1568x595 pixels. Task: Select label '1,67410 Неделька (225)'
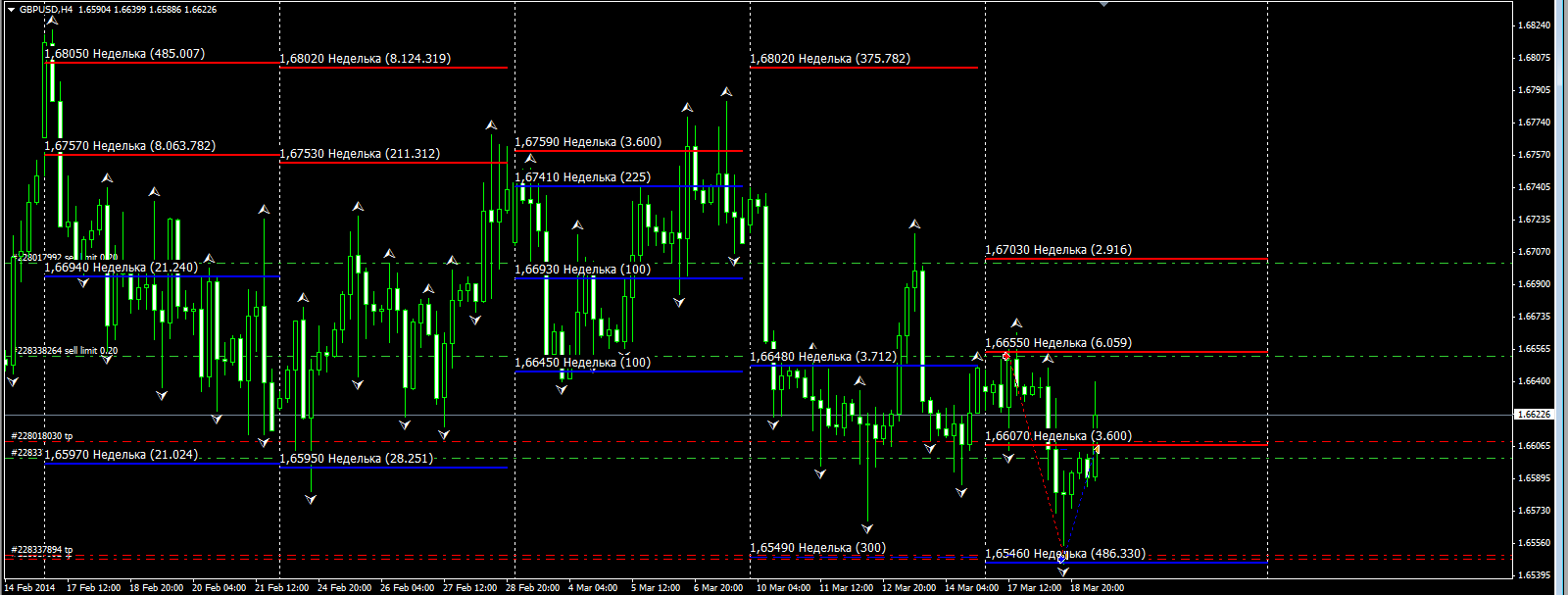pyautogui.click(x=582, y=177)
